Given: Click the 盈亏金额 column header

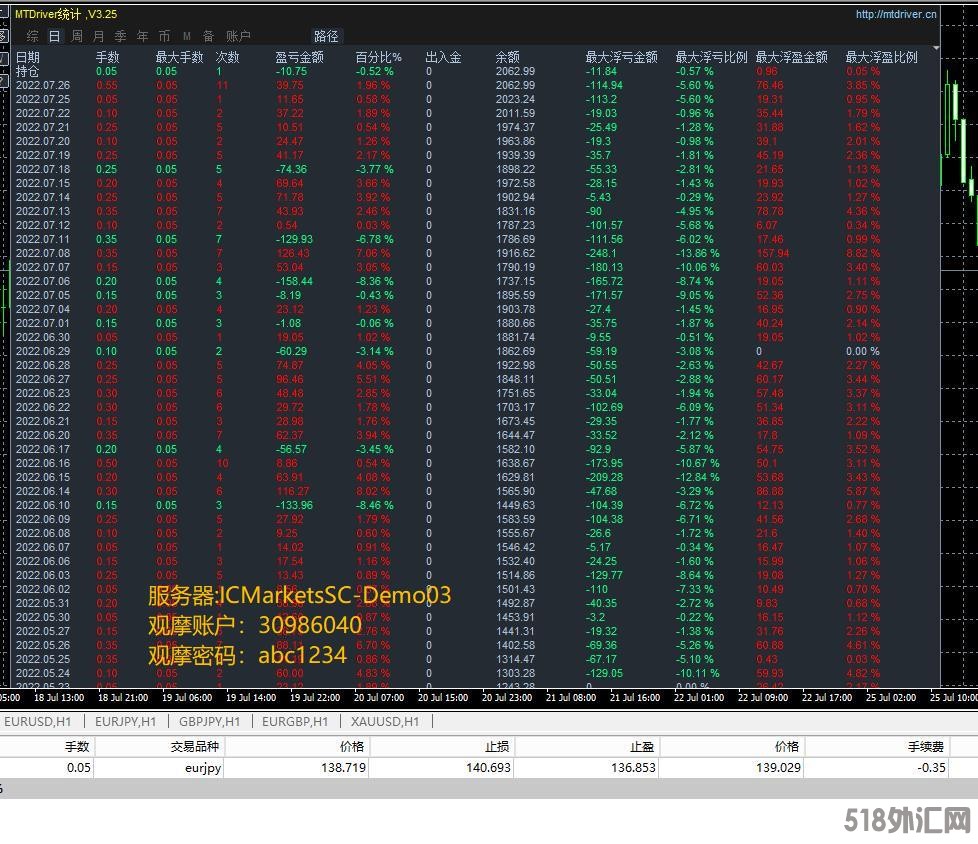Looking at the screenshot, I should click(x=299, y=57).
